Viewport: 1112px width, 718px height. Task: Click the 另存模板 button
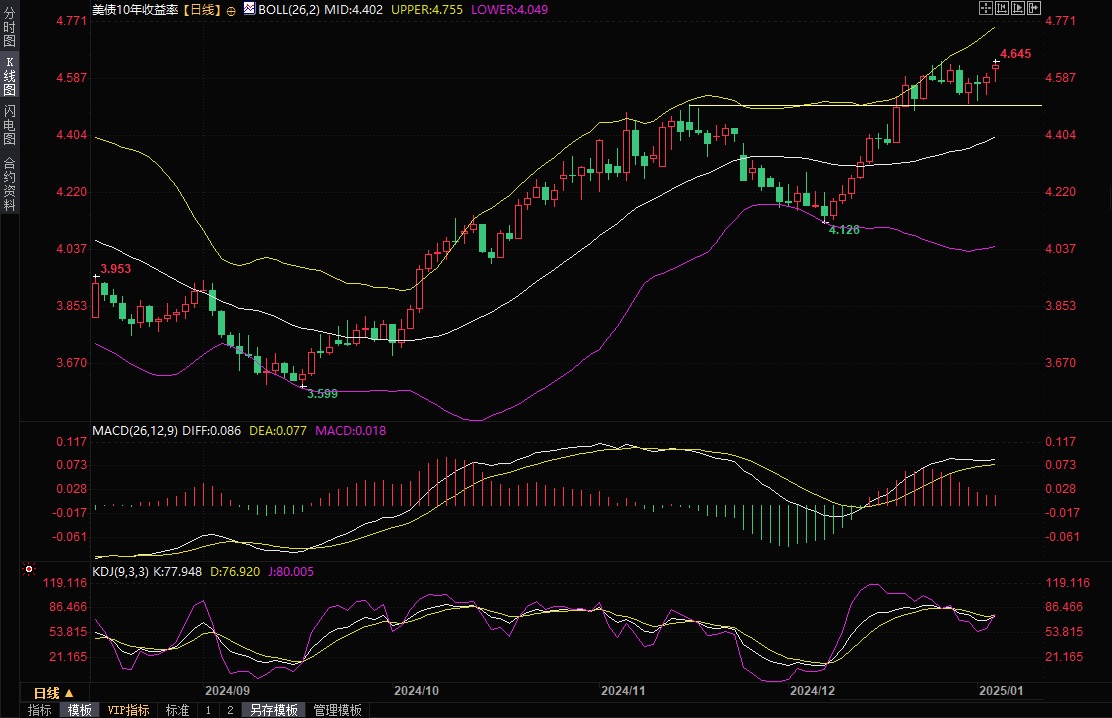coord(274,710)
